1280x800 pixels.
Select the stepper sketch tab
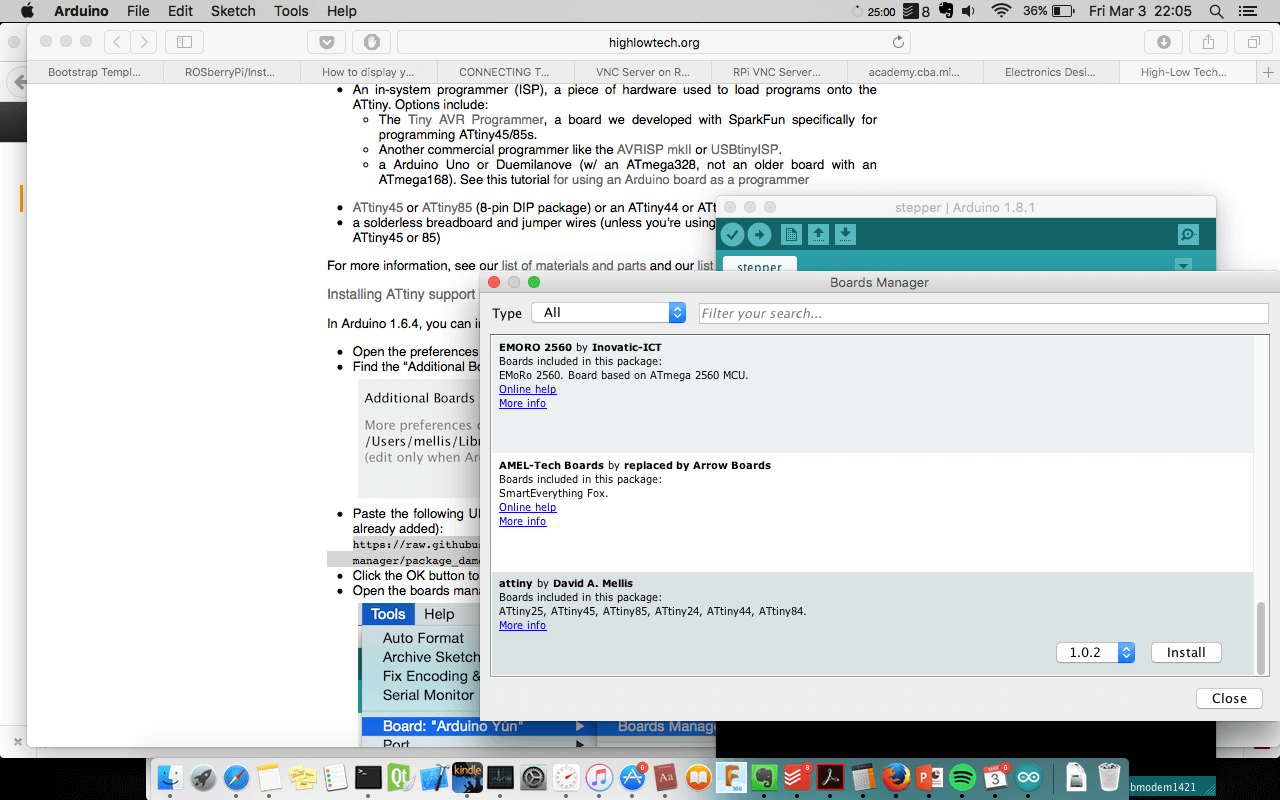click(x=760, y=267)
